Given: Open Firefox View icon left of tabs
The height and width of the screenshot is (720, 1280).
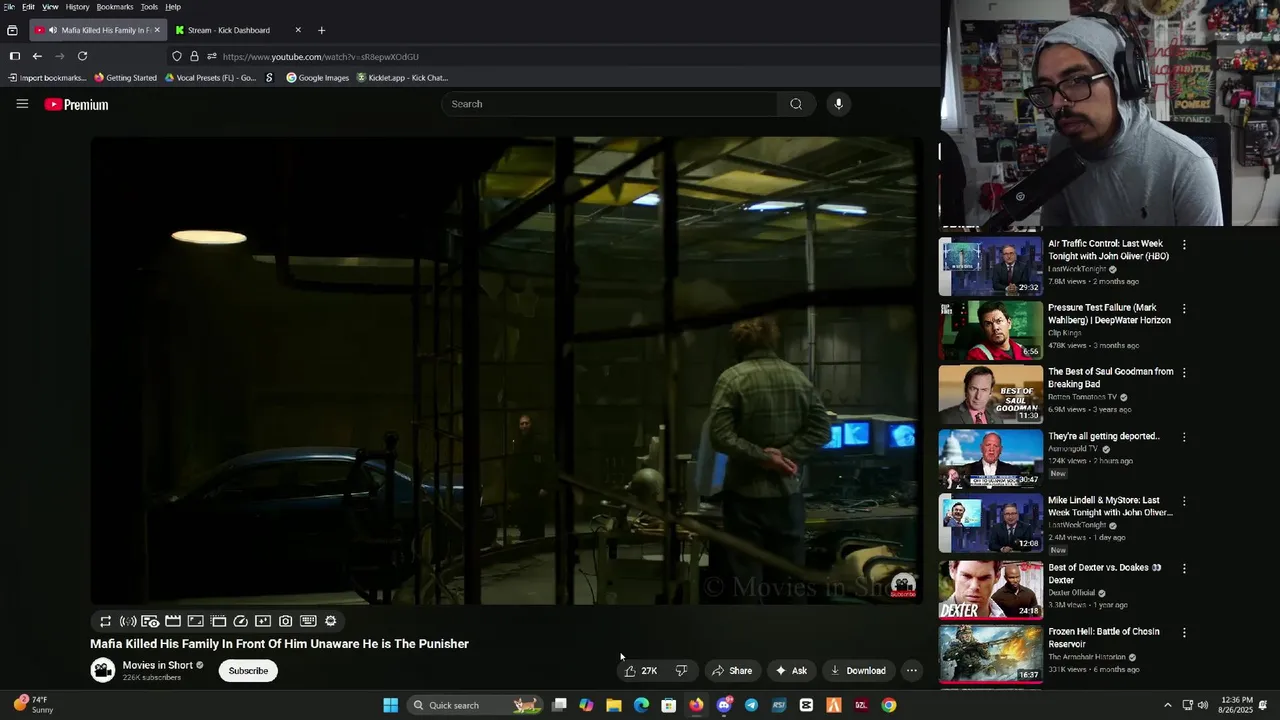Looking at the screenshot, I should coord(12,30).
